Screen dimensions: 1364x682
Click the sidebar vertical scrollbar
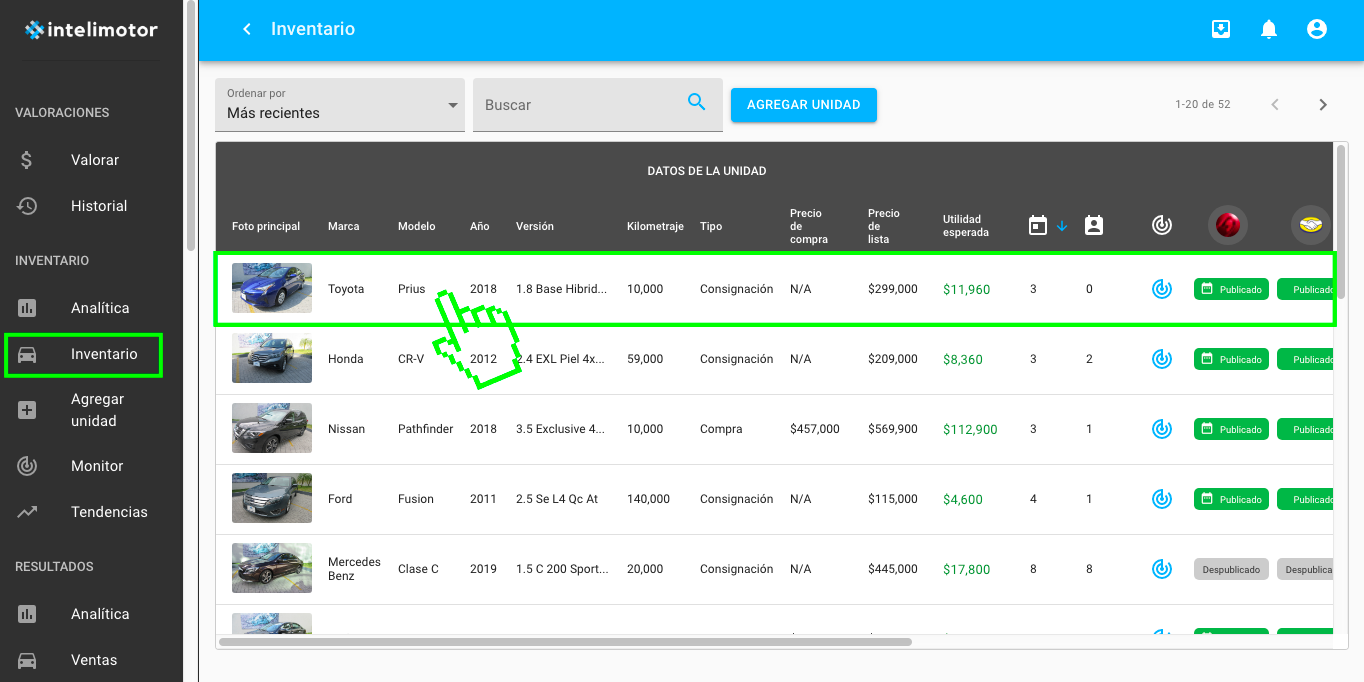point(191,127)
